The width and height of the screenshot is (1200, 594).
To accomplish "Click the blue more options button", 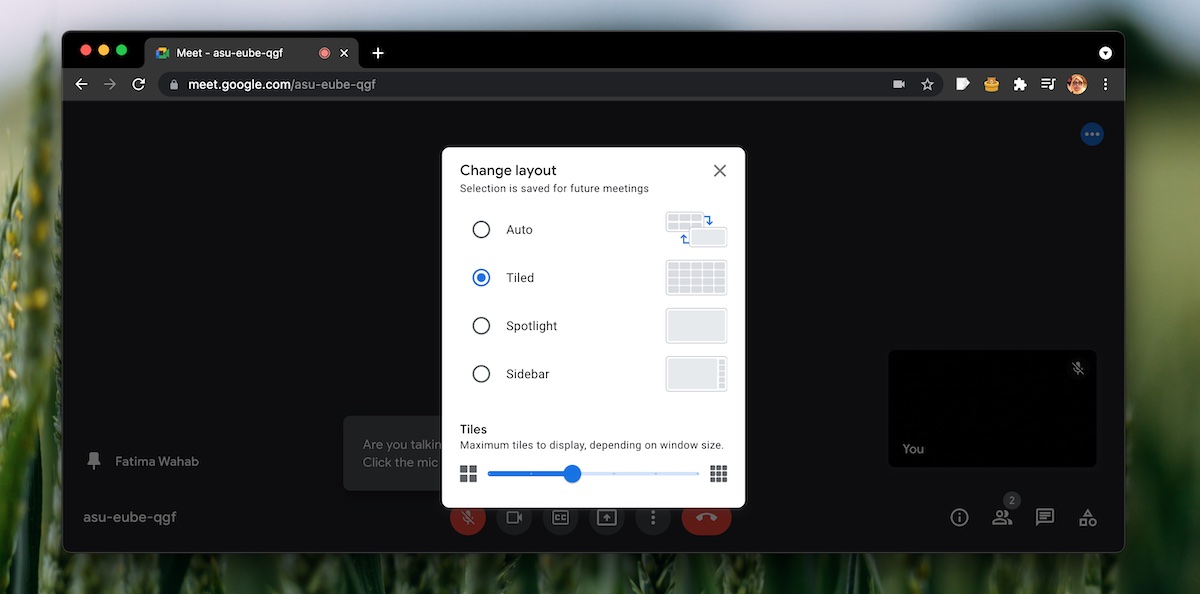I will tap(1092, 134).
